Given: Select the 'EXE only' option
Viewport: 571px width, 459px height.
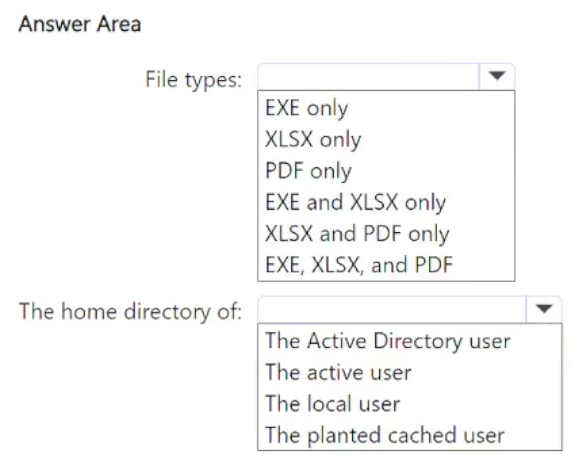Looking at the screenshot, I should tap(307, 108).
